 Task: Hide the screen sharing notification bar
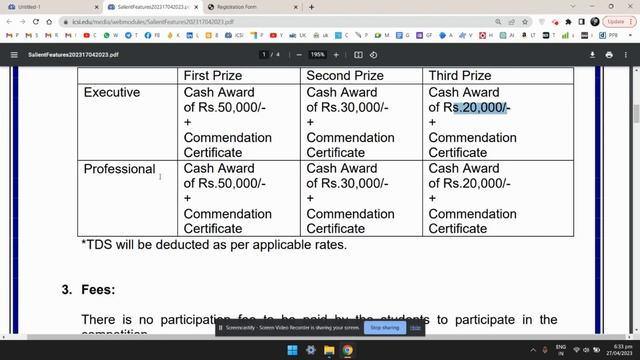415,328
